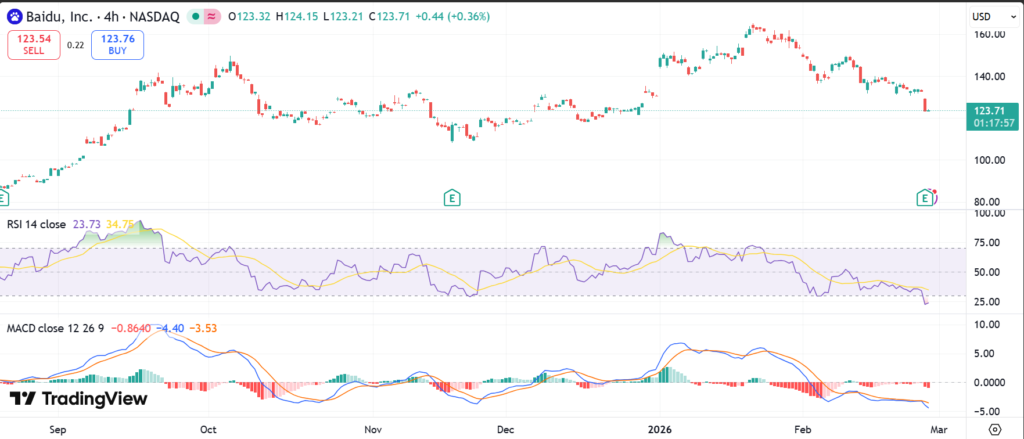This screenshot has height=439, width=1024.
Task: Click the current price label 123.71
Action: (x=988, y=110)
